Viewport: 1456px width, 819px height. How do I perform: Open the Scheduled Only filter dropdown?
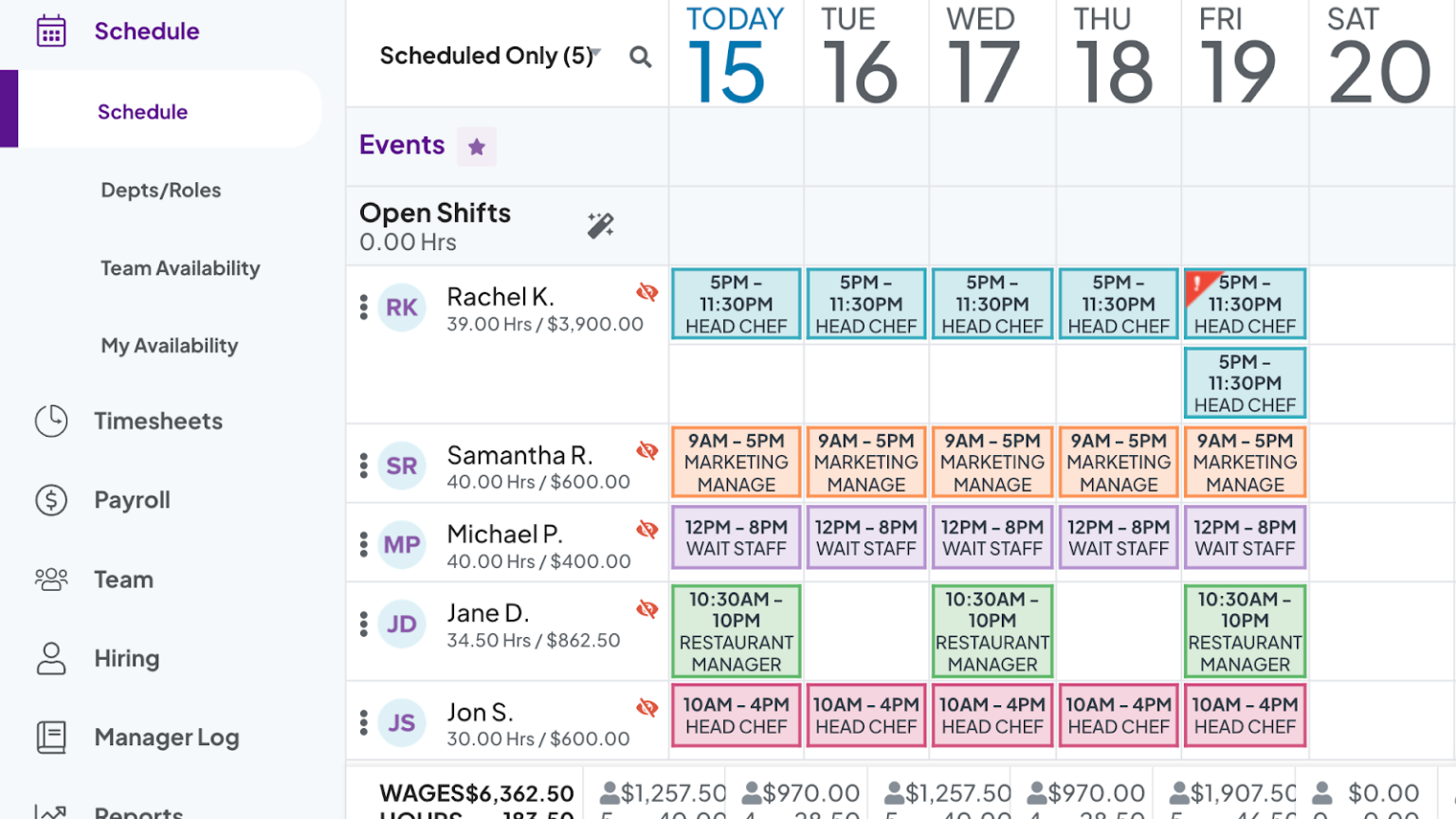488,56
